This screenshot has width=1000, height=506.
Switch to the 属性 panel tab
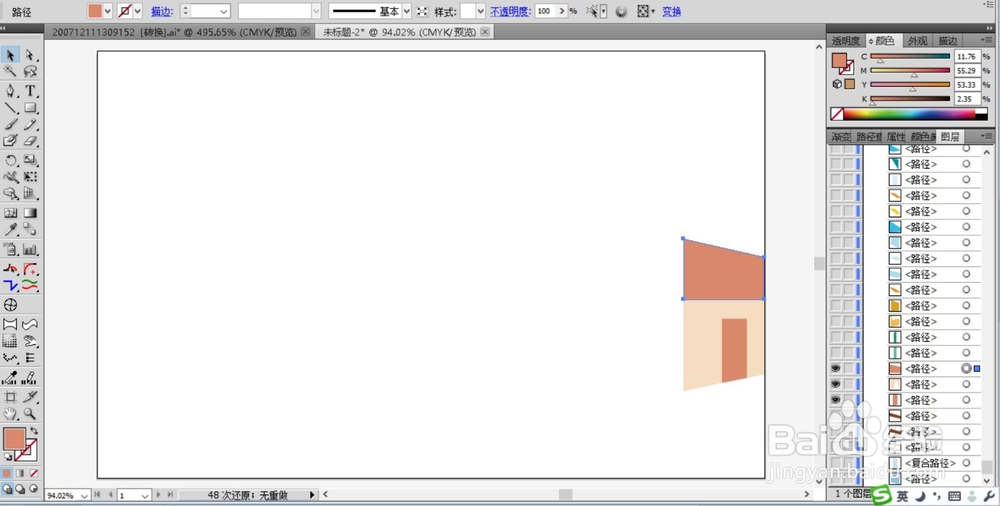[895, 137]
